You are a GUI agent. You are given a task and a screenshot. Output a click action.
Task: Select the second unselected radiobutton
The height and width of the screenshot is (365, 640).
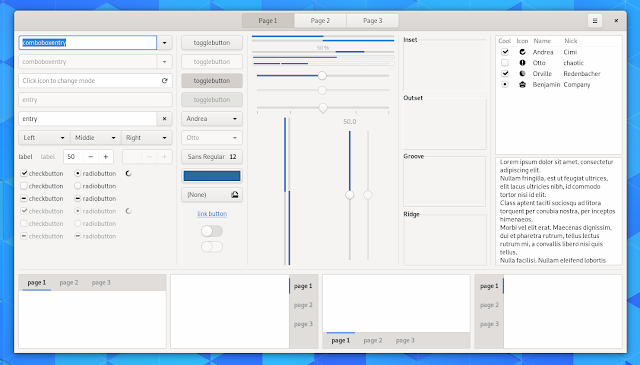coord(78,186)
